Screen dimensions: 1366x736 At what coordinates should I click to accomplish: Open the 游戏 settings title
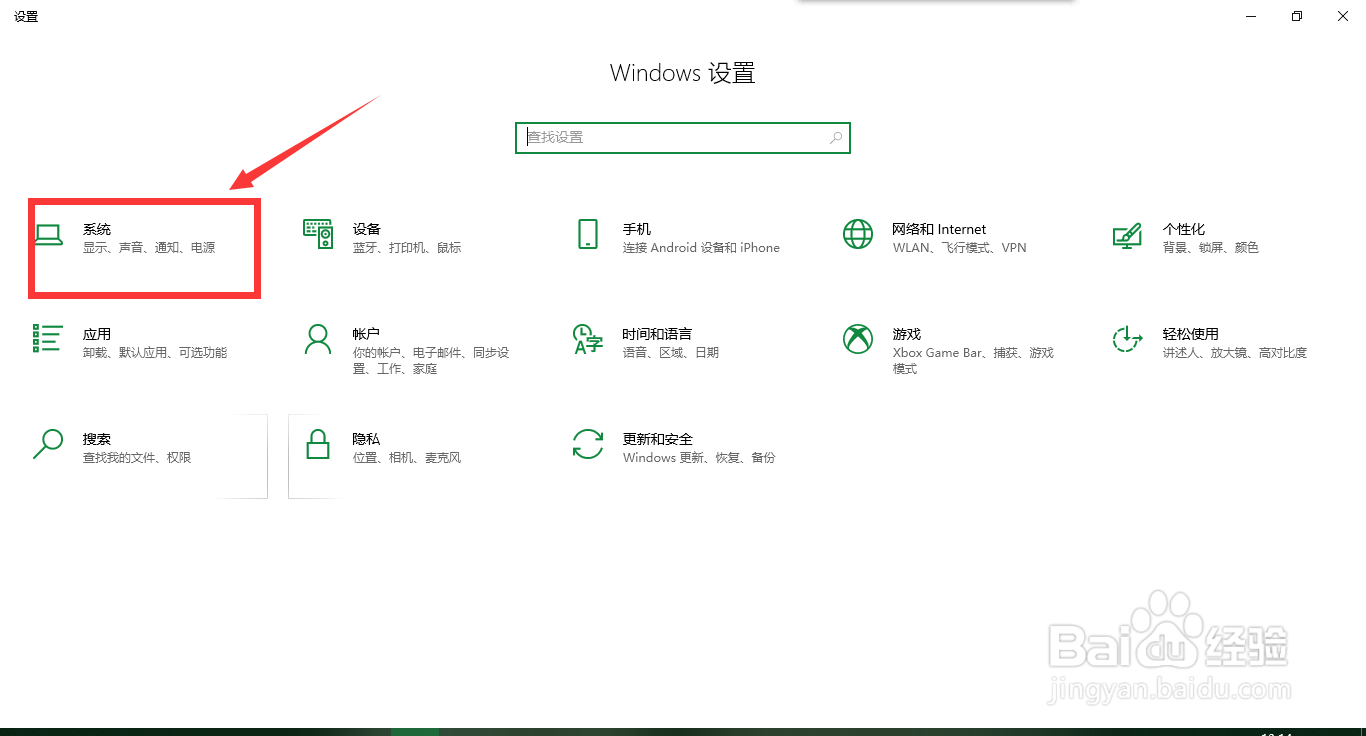click(x=907, y=334)
